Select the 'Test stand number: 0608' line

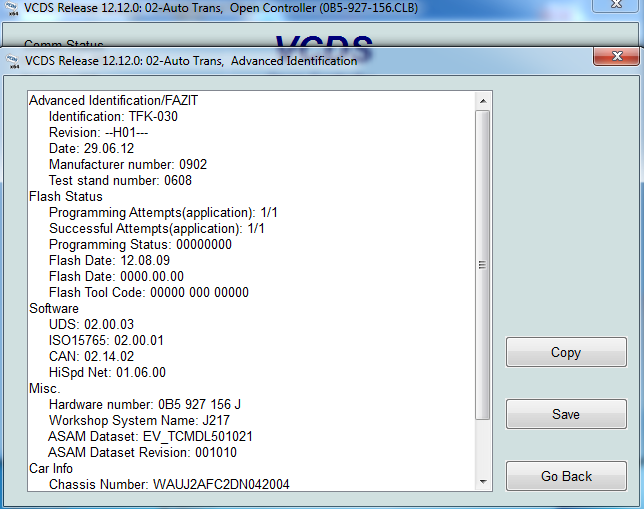pos(120,181)
